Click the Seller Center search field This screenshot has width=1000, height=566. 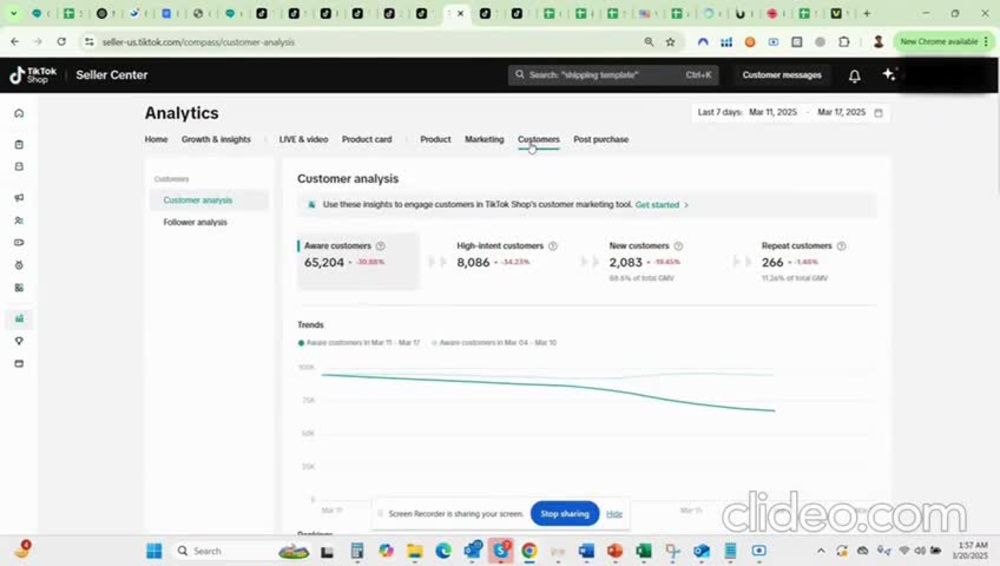pyautogui.click(x=614, y=75)
